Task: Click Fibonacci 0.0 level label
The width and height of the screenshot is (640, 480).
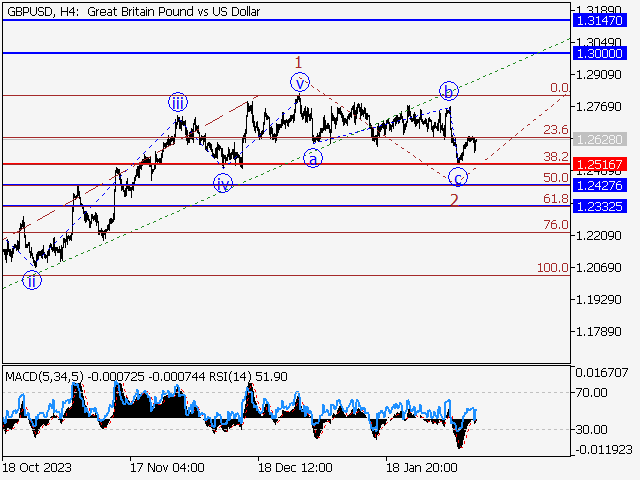Action: pyautogui.click(x=559, y=88)
